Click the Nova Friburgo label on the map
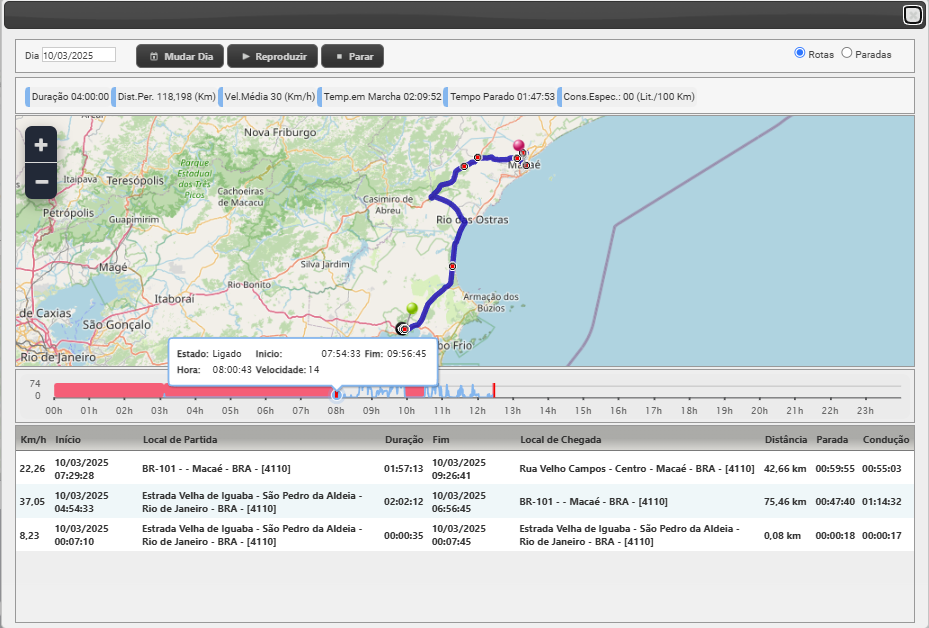Image resolution: width=929 pixels, height=628 pixels. pos(280,132)
